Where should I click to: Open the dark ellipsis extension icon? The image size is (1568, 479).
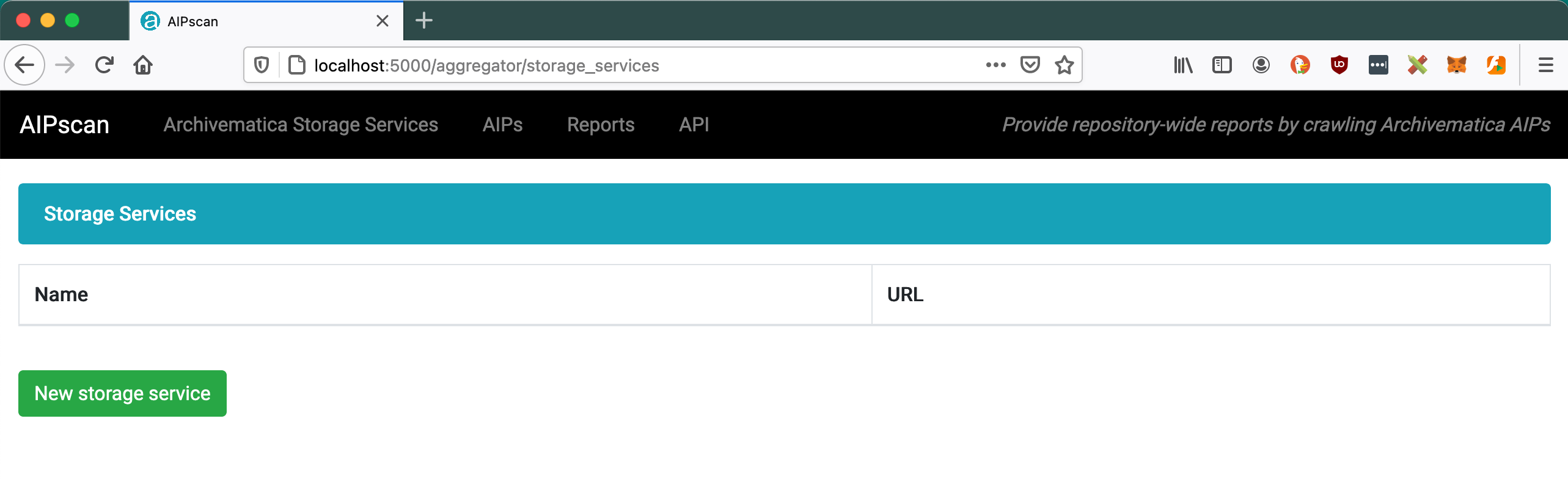tap(1379, 65)
